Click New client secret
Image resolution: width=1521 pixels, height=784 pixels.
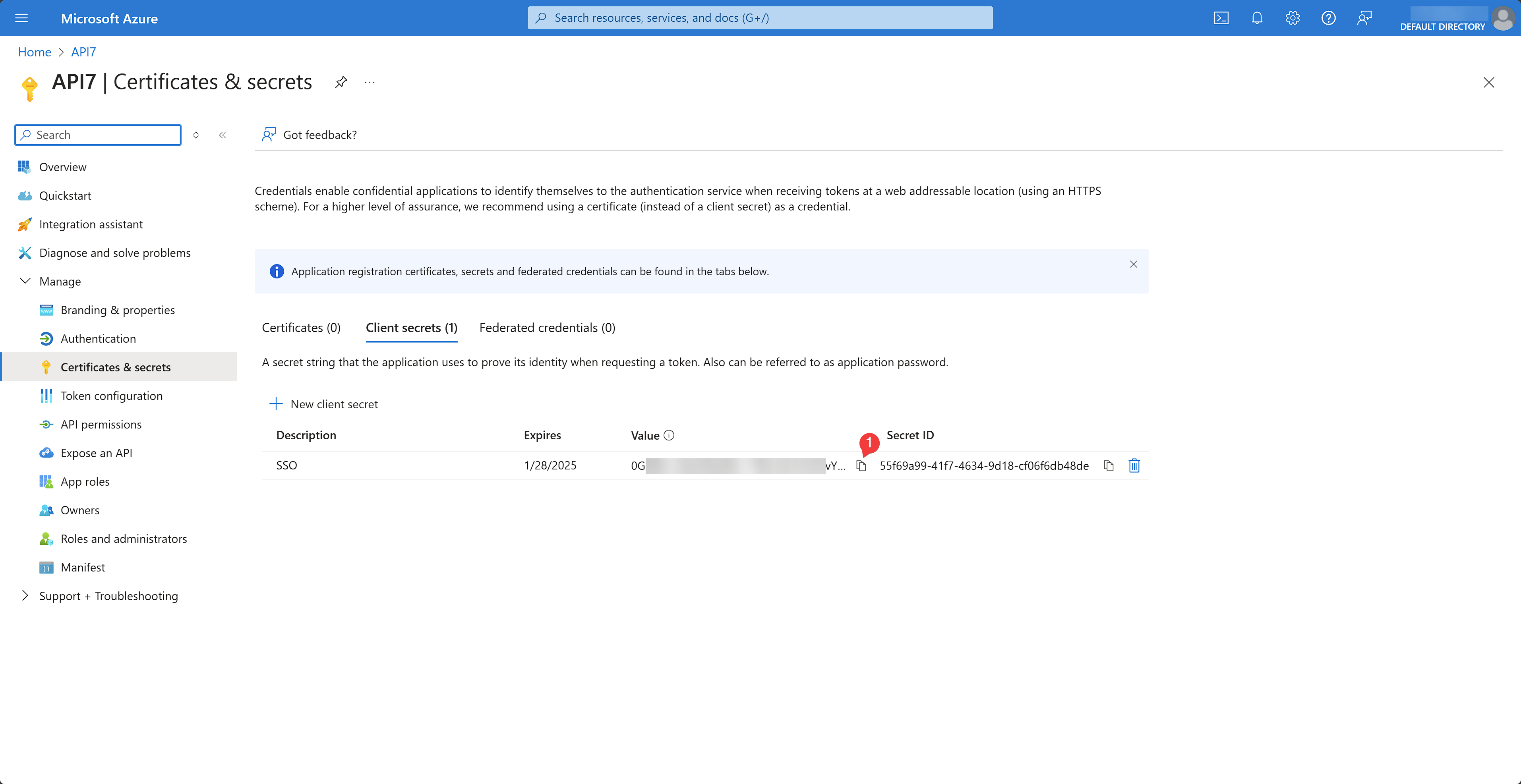click(x=323, y=404)
